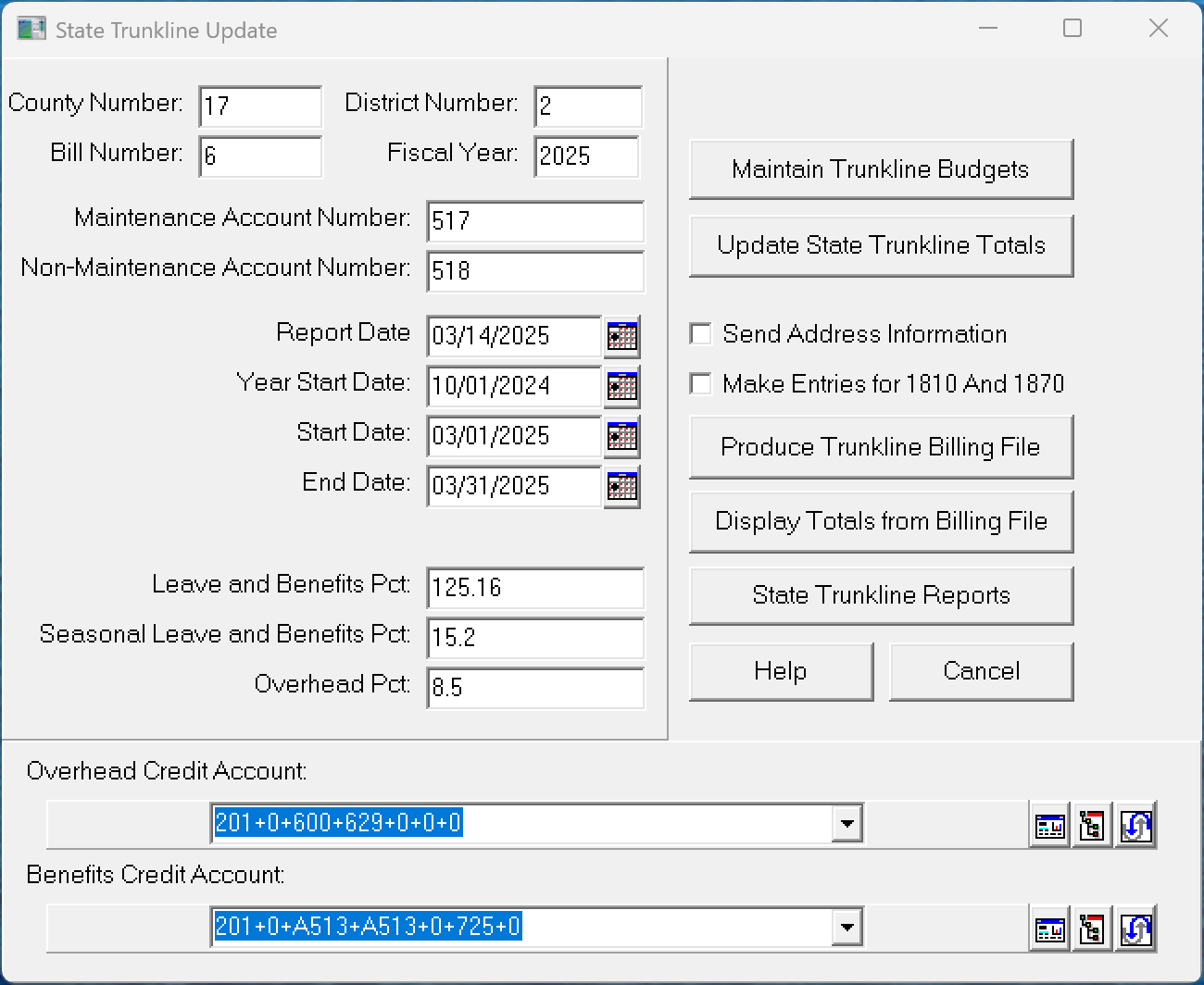The width and height of the screenshot is (1204, 985).
Task: Click Display Totals from Billing File
Action: click(881, 521)
